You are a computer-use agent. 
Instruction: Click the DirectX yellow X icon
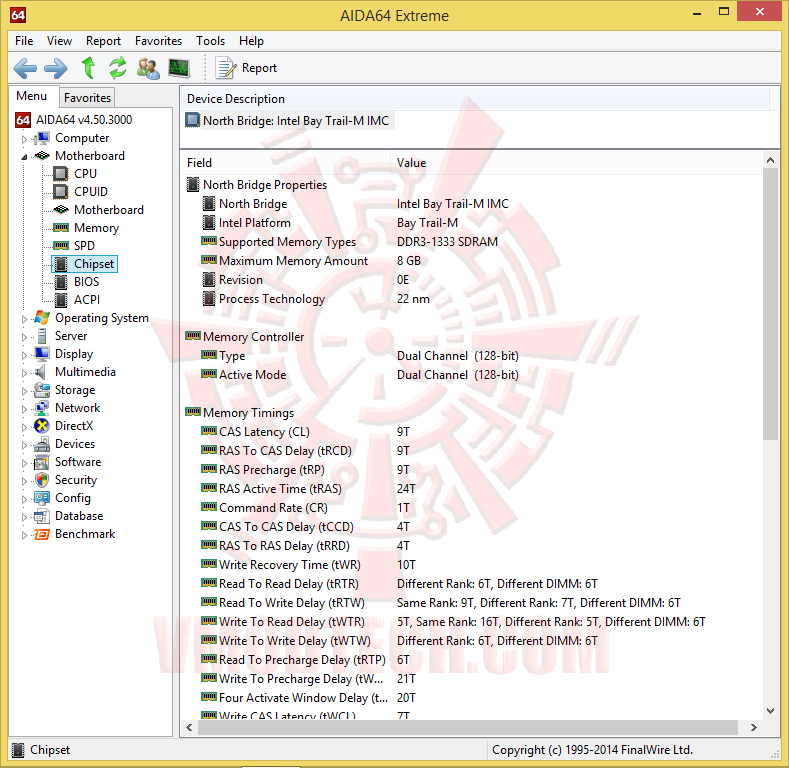tap(42, 426)
